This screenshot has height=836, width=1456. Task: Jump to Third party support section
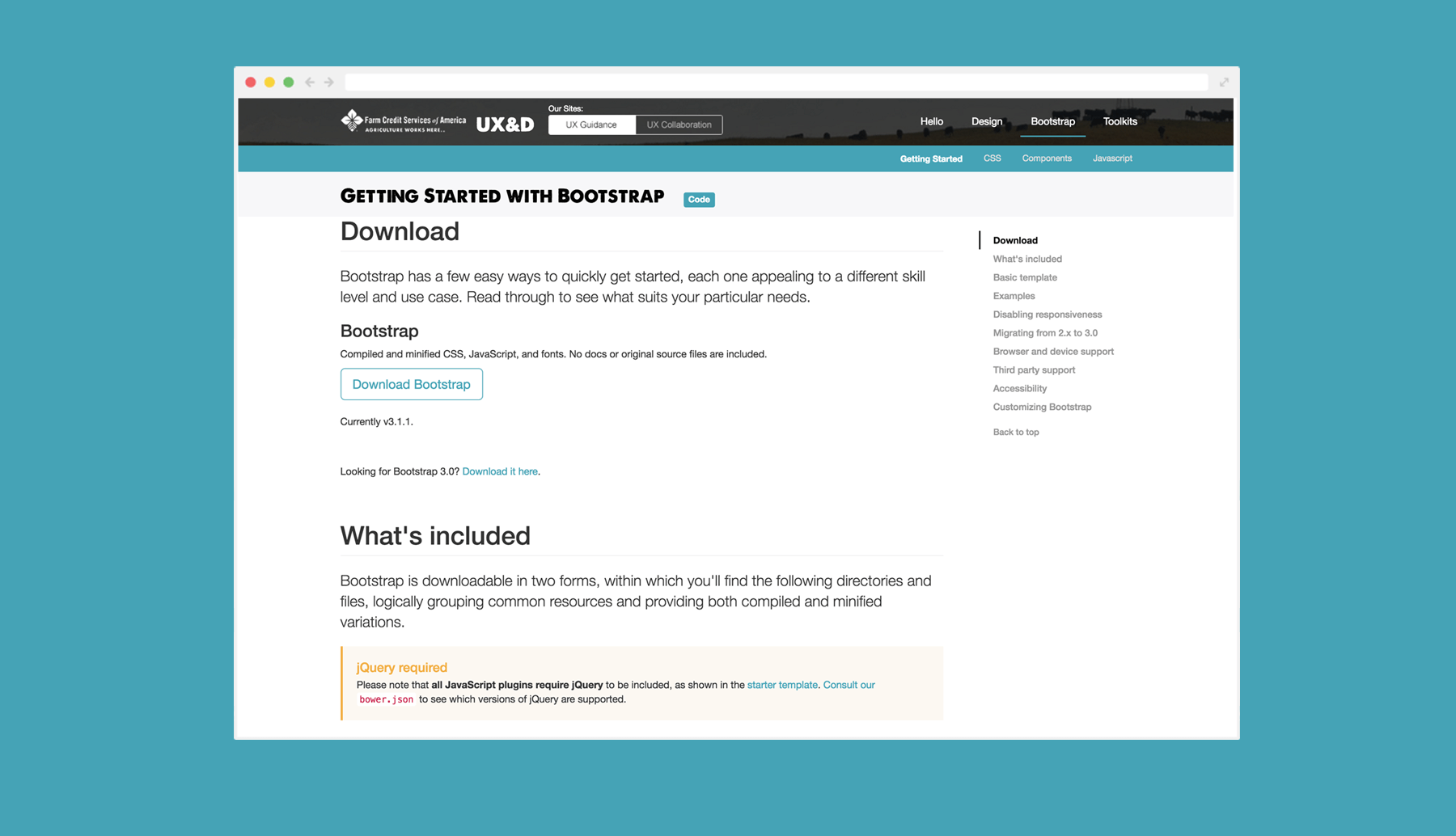click(1034, 370)
